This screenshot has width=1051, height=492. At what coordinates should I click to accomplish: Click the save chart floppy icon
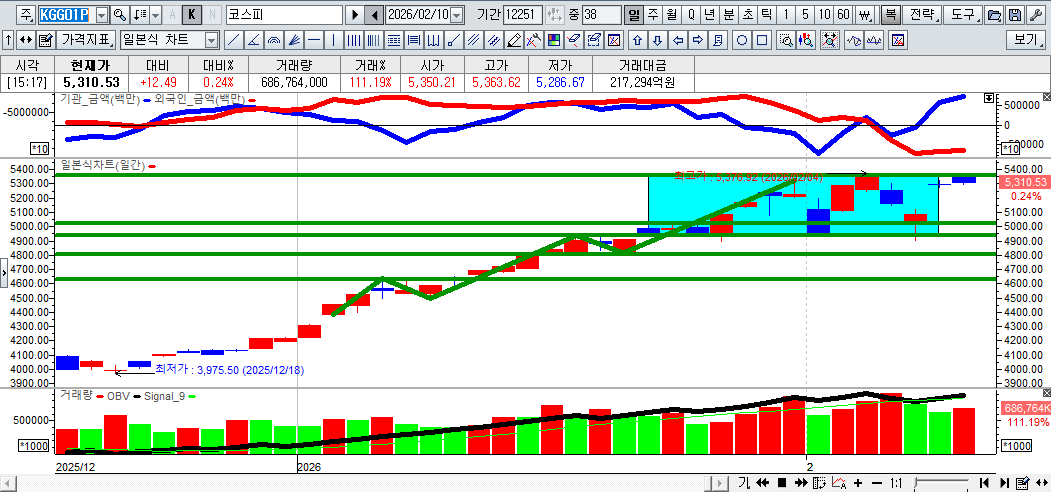[1014, 15]
